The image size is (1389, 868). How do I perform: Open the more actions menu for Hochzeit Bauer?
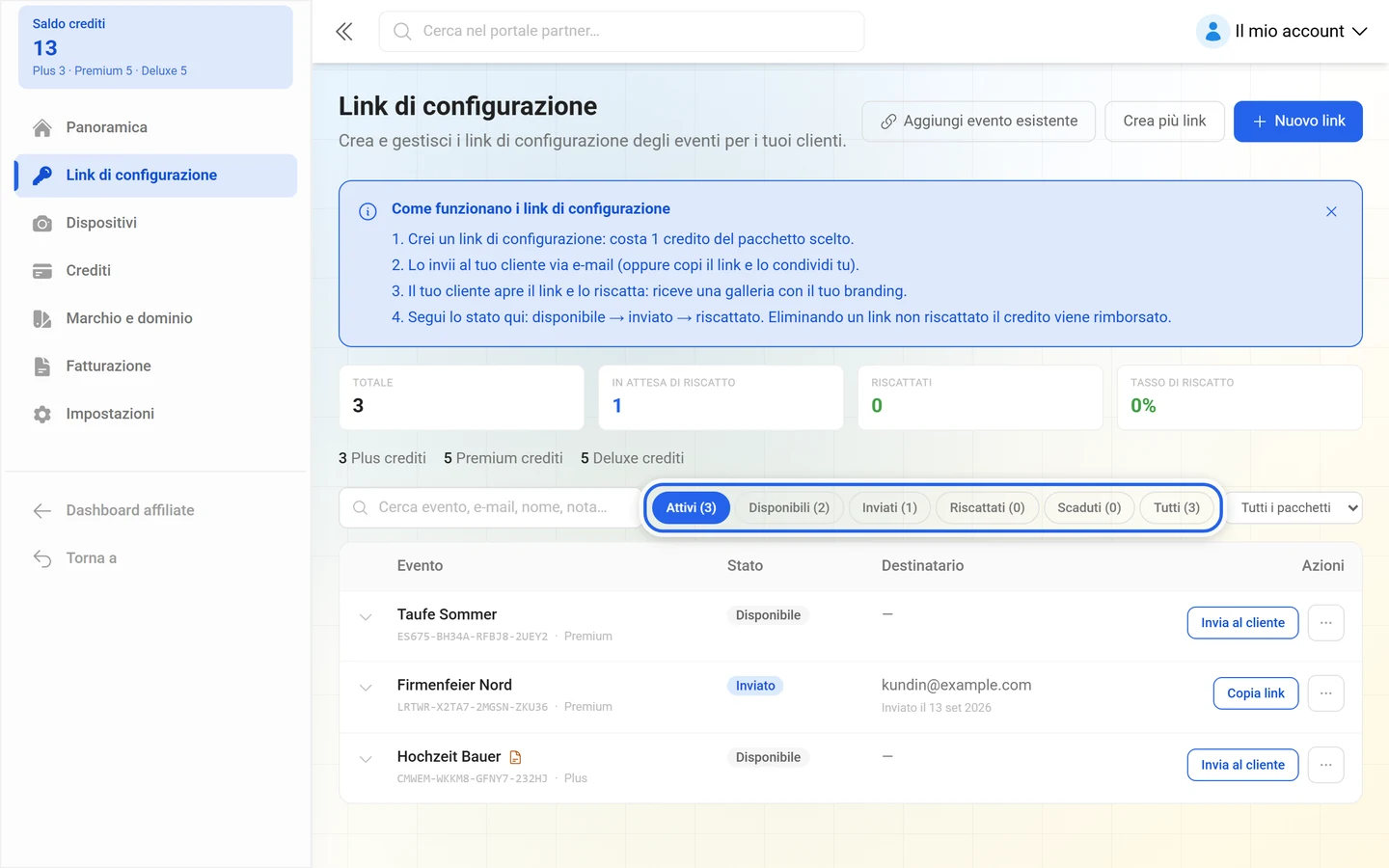(1326, 765)
